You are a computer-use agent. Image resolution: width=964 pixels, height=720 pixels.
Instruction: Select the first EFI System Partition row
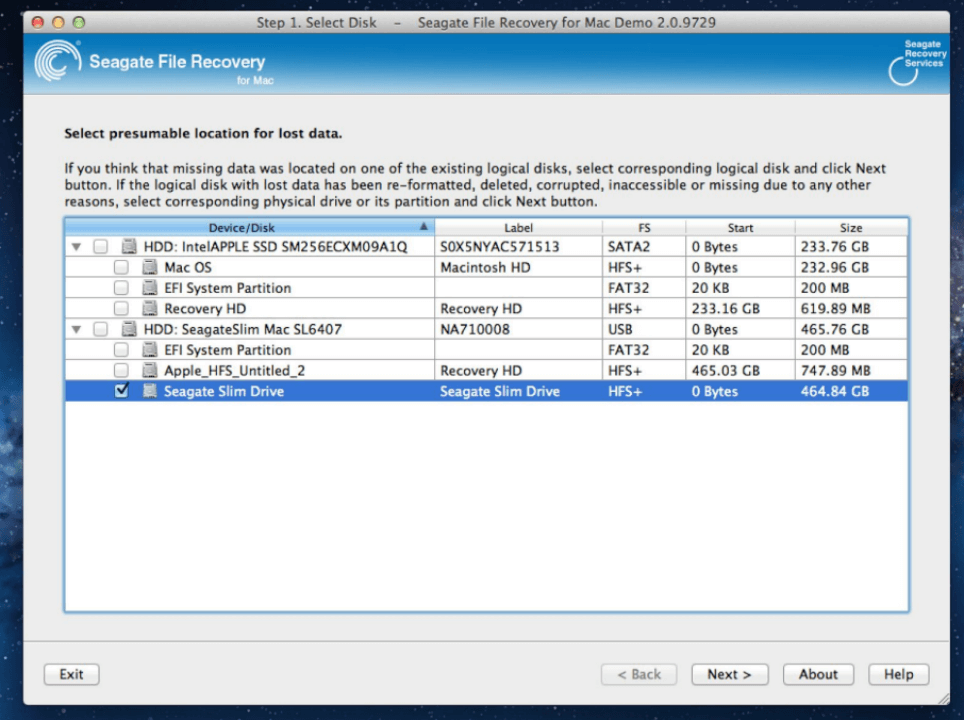tap(227, 288)
